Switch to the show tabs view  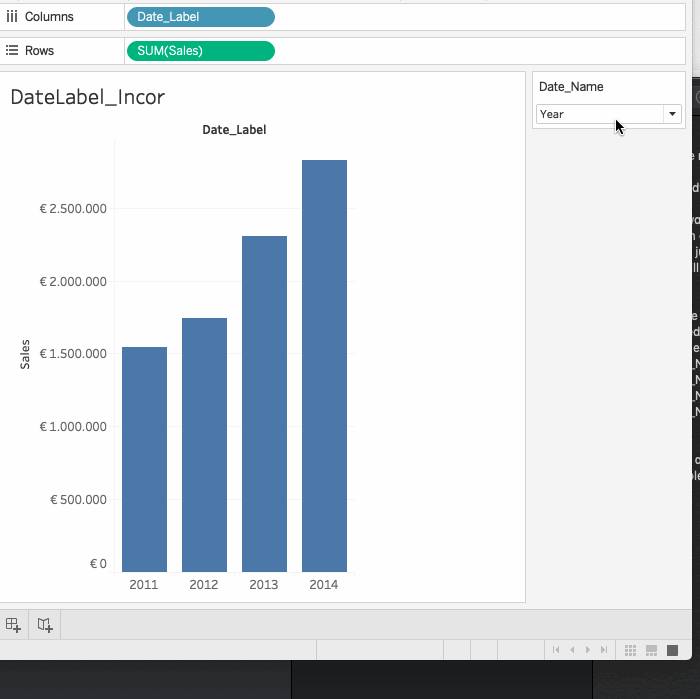click(672, 650)
